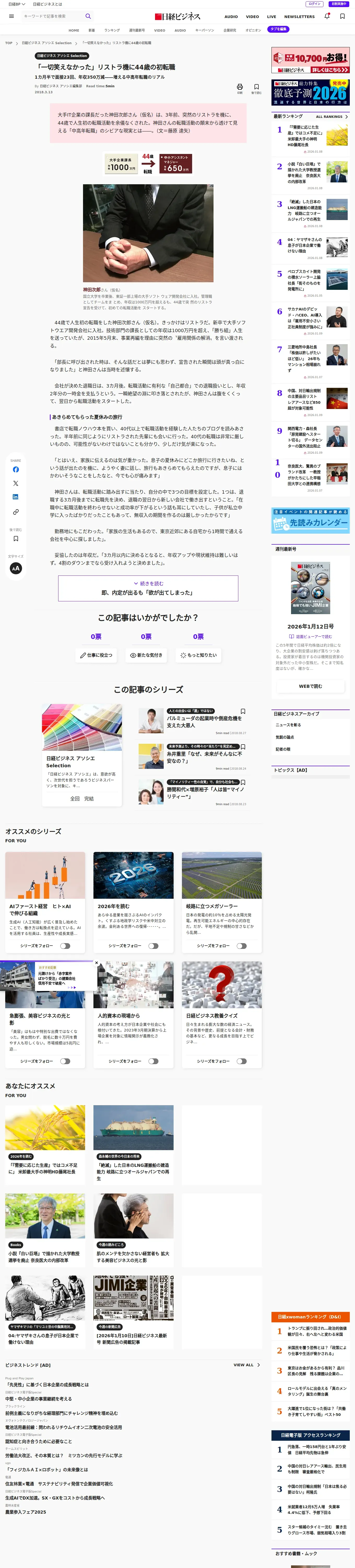
Task: Open the 先読みカレンダー banner
Action: click(x=311, y=520)
